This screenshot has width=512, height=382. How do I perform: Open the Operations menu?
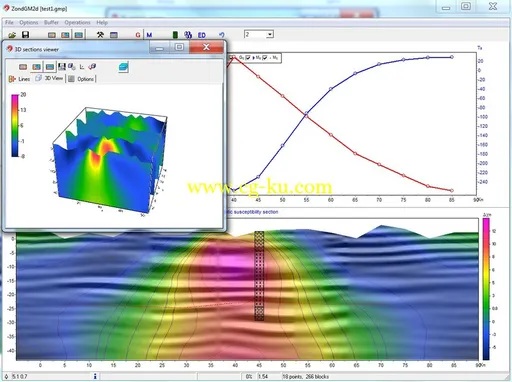pyautogui.click(x=77, y=22)
